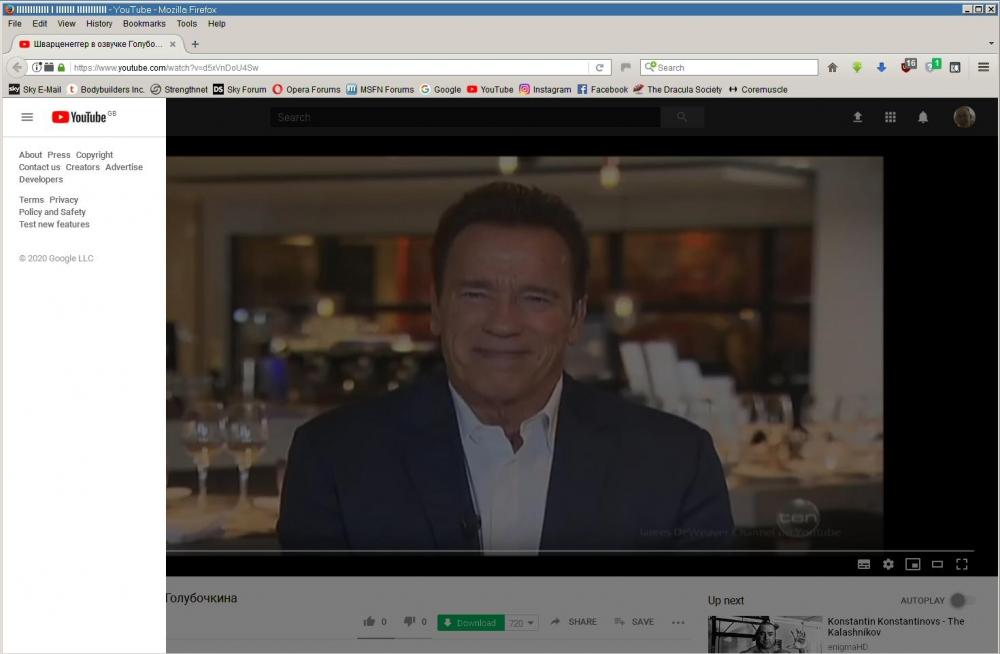Click the YouTube notifications bell
This screenshot has width=1000, height=654.
(x=923, y=117)
